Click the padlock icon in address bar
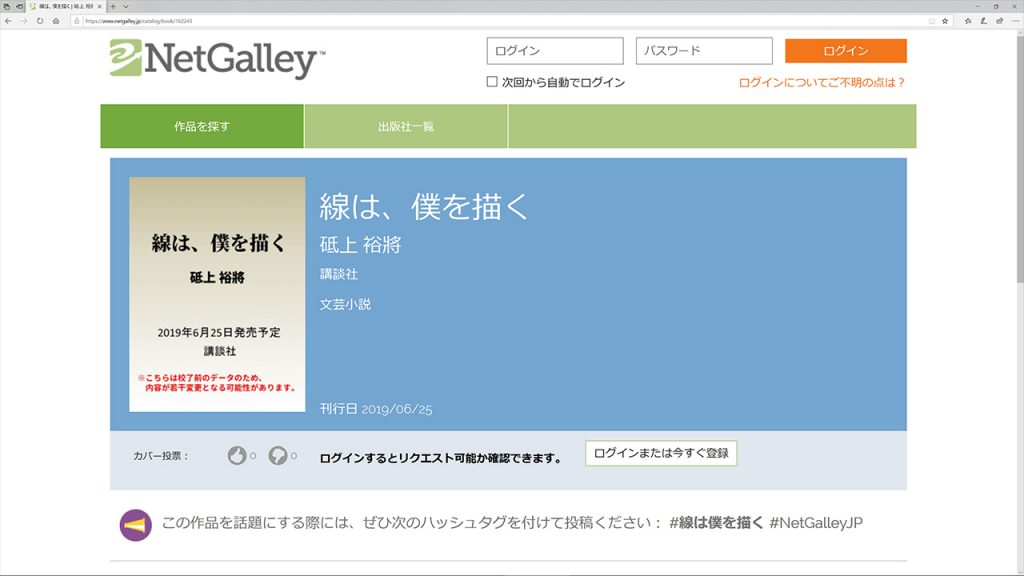Viewport: 1024px width, 576px height. 76,21
